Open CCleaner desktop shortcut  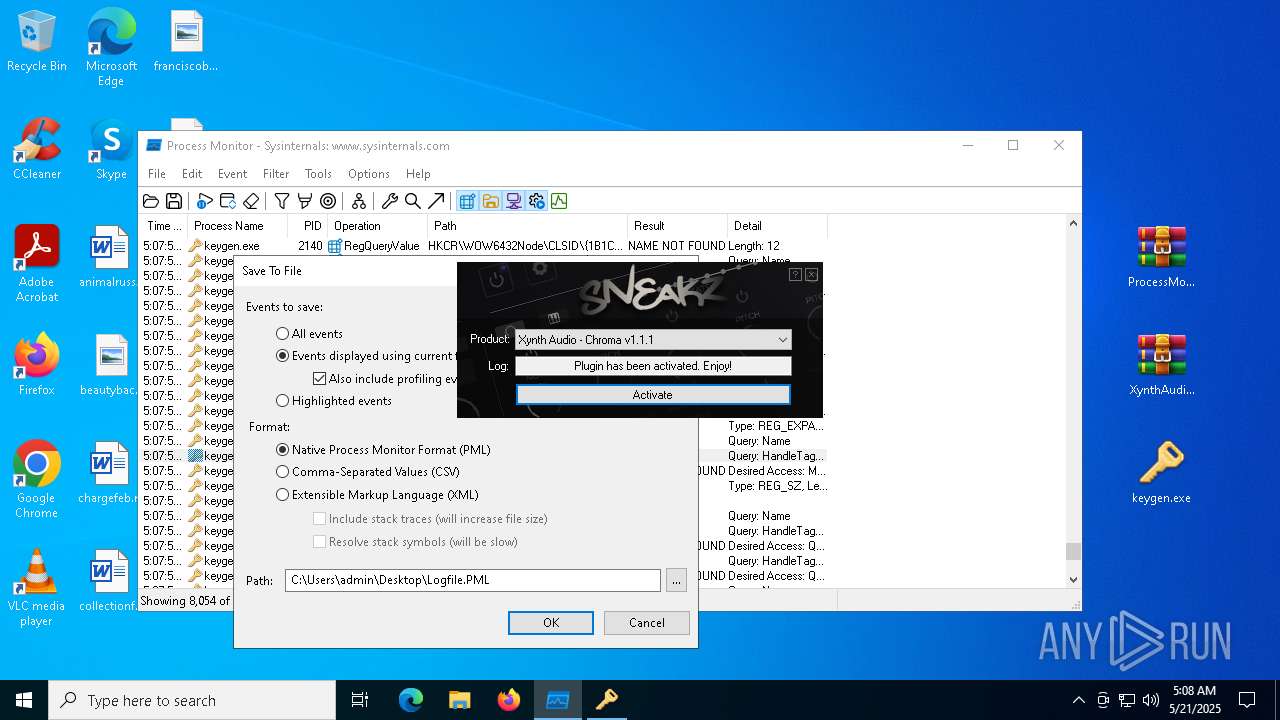point(37,148)
